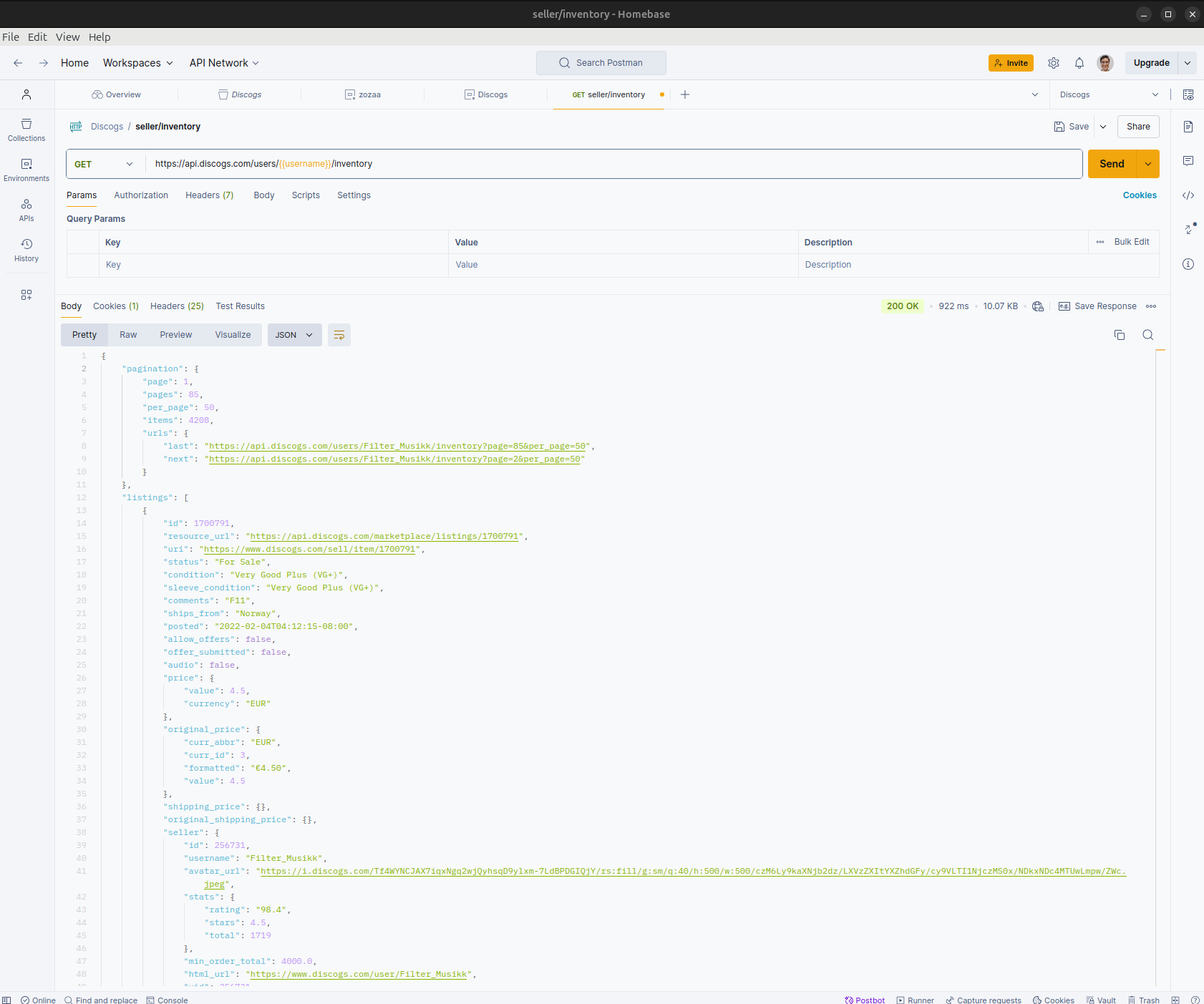
Task: Click the user avatar picture
Action: tap(1105, 63)
